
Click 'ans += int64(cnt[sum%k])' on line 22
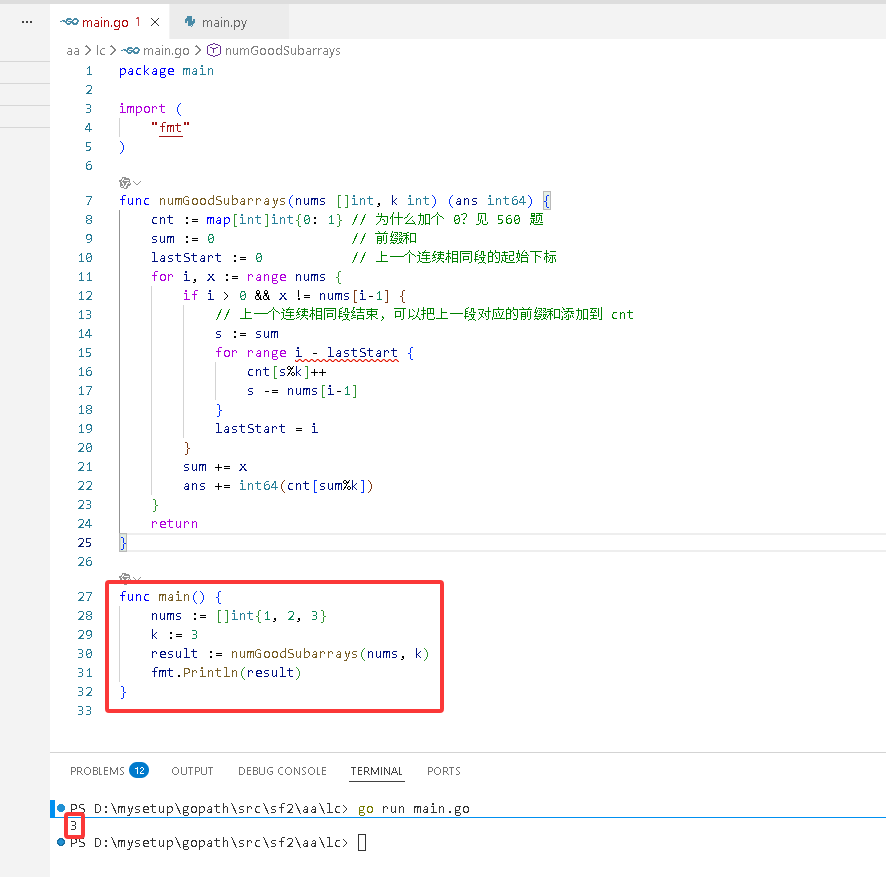click(278, 486)
